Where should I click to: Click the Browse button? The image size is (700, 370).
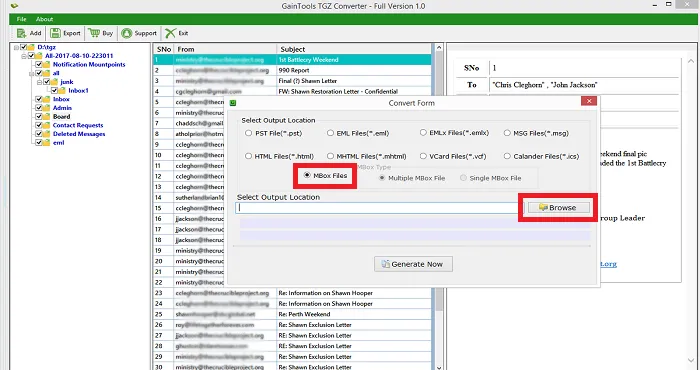pos(558,208)
